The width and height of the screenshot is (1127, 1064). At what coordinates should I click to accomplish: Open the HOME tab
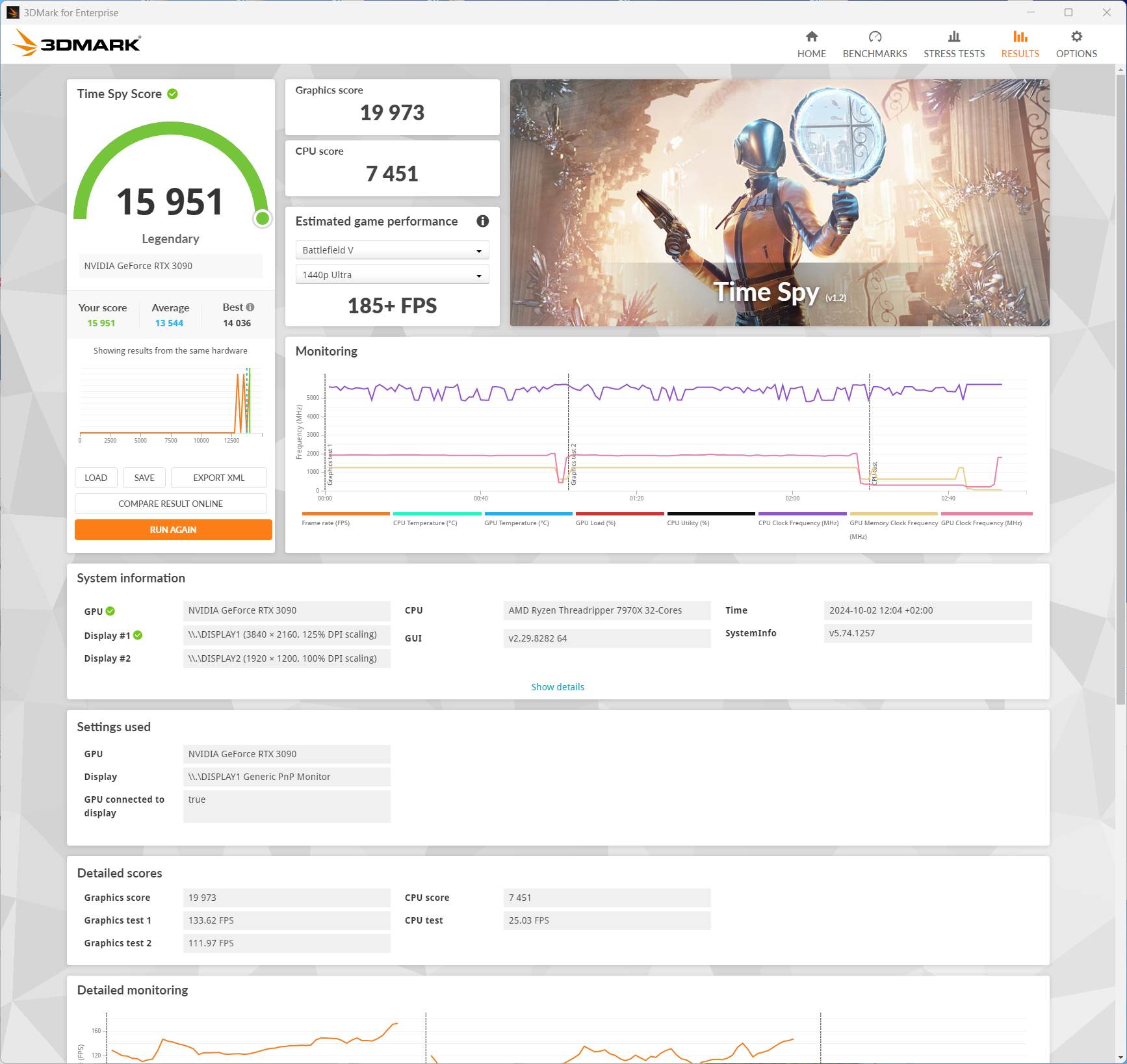point(811,44)
